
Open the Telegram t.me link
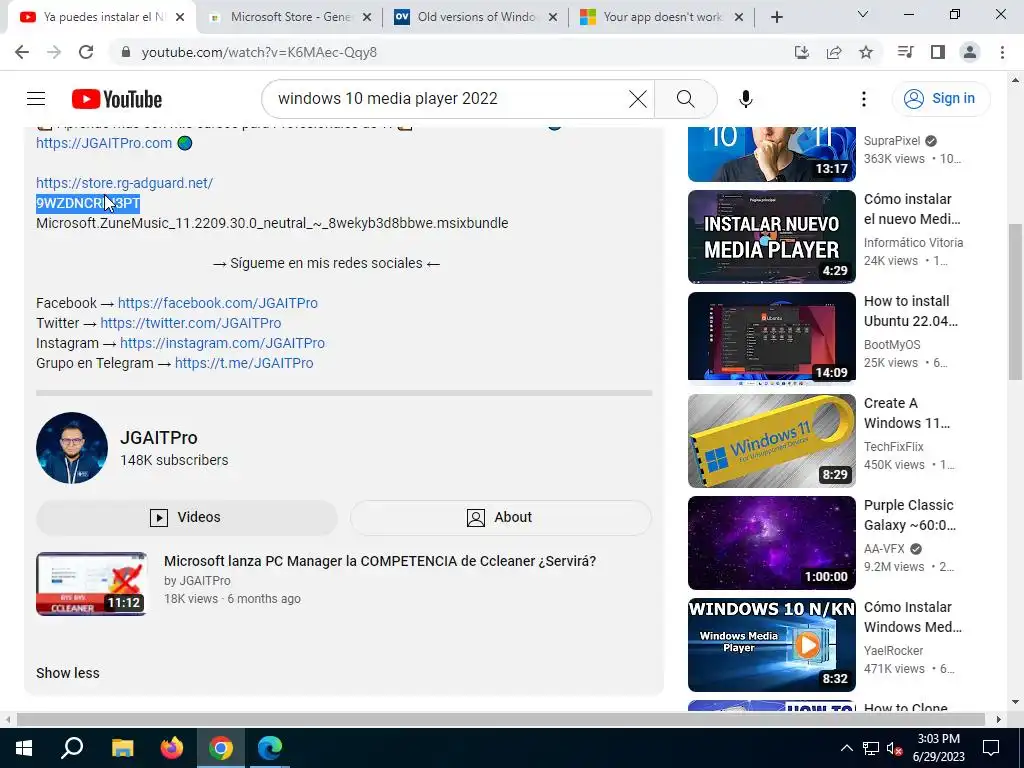tap(244, 363)
